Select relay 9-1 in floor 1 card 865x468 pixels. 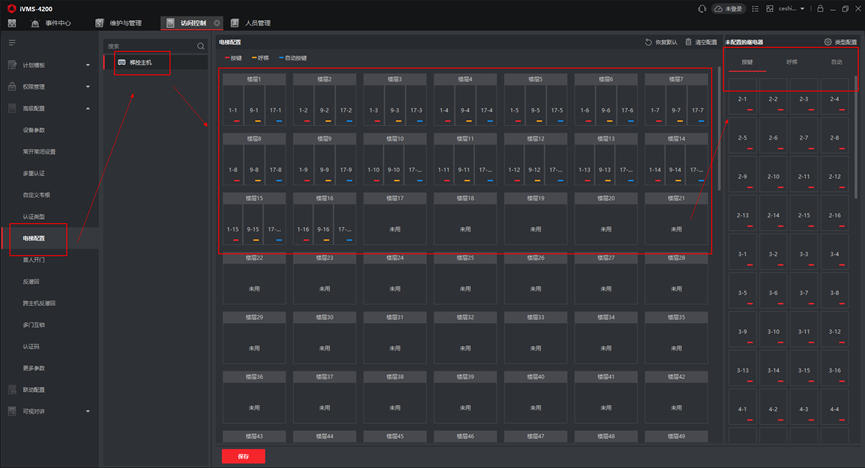click(x=254, y=105)
